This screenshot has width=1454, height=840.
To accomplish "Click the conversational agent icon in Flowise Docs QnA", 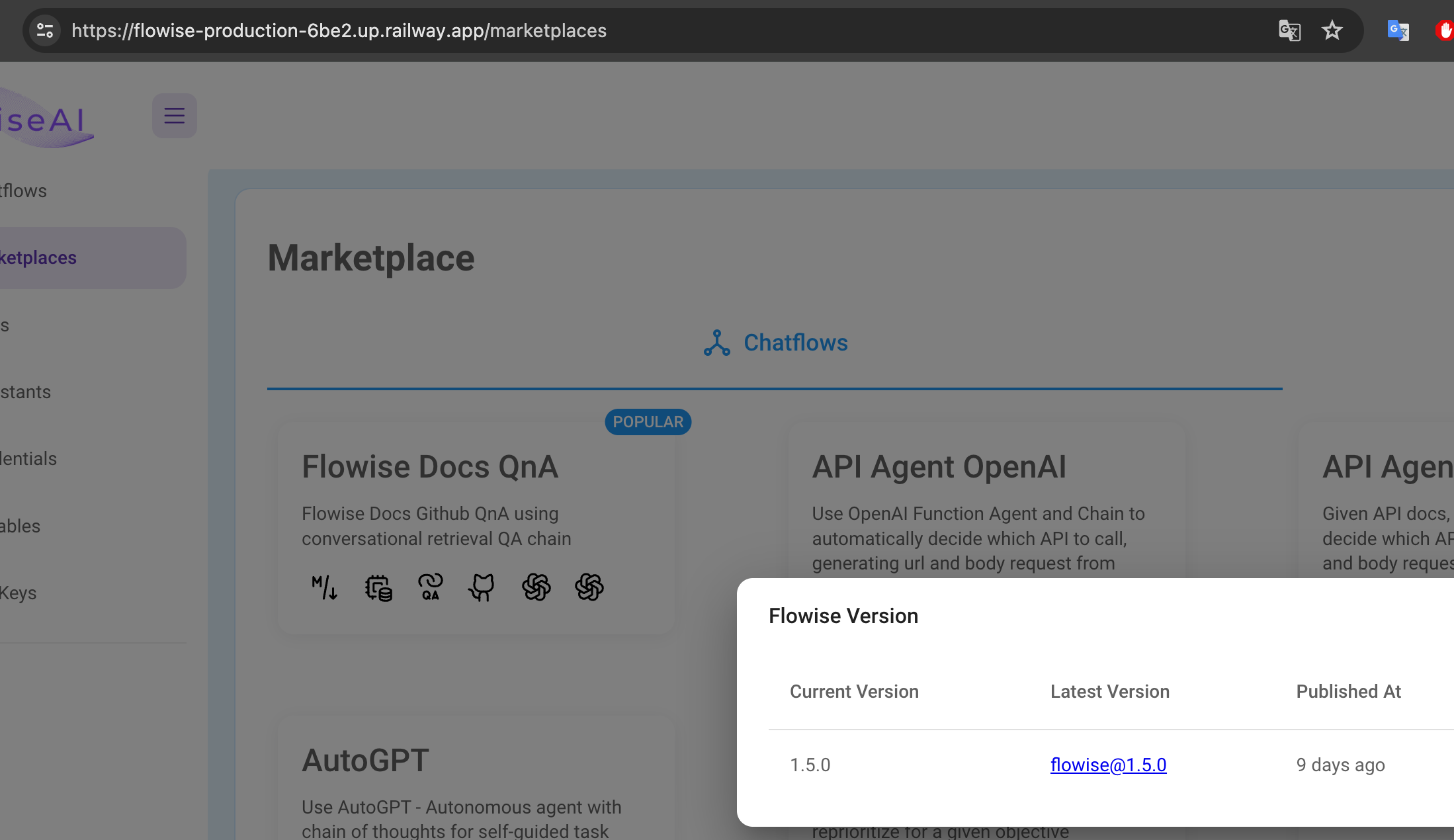I will pyautogui.click(x=430, y=588).
